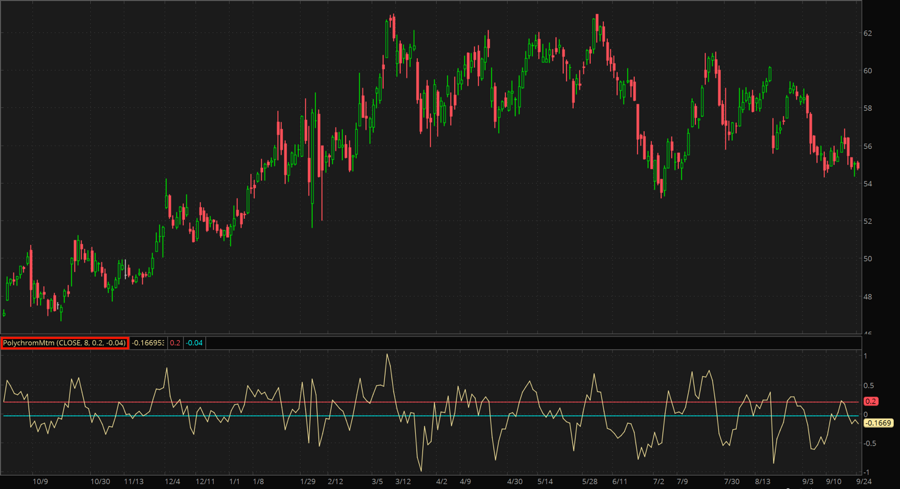The image size is (900, 489).
Task: Click the 0.5 label on indicator axis
Action: 868,385
